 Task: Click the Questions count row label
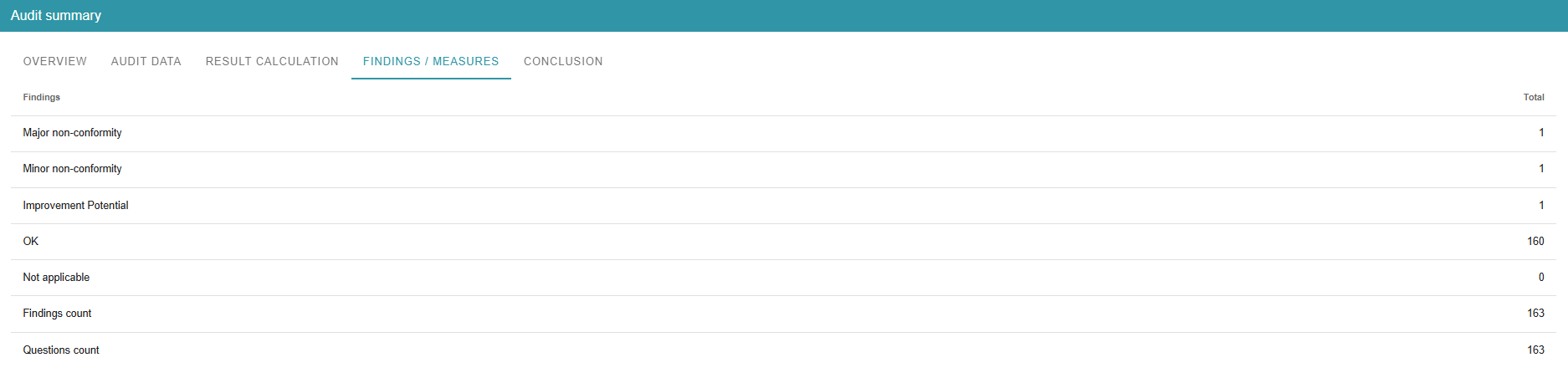(61, 350)
